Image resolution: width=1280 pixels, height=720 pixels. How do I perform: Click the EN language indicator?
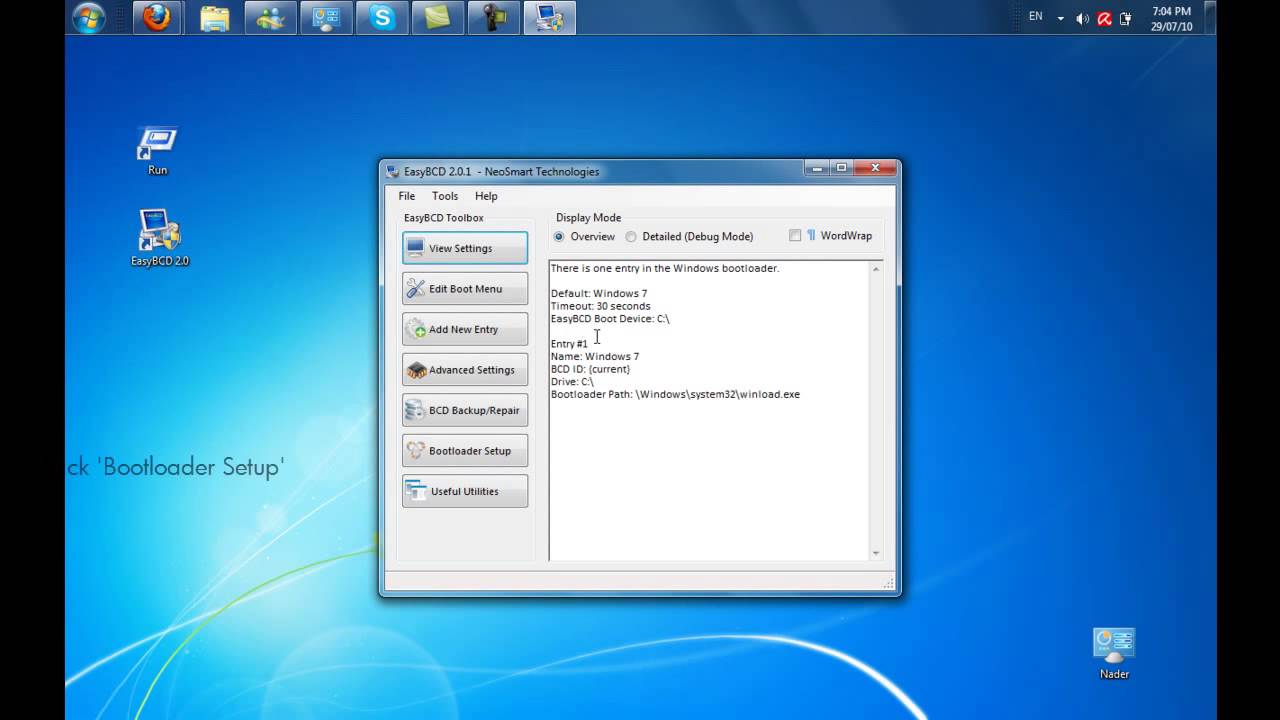pos(1036,17)
